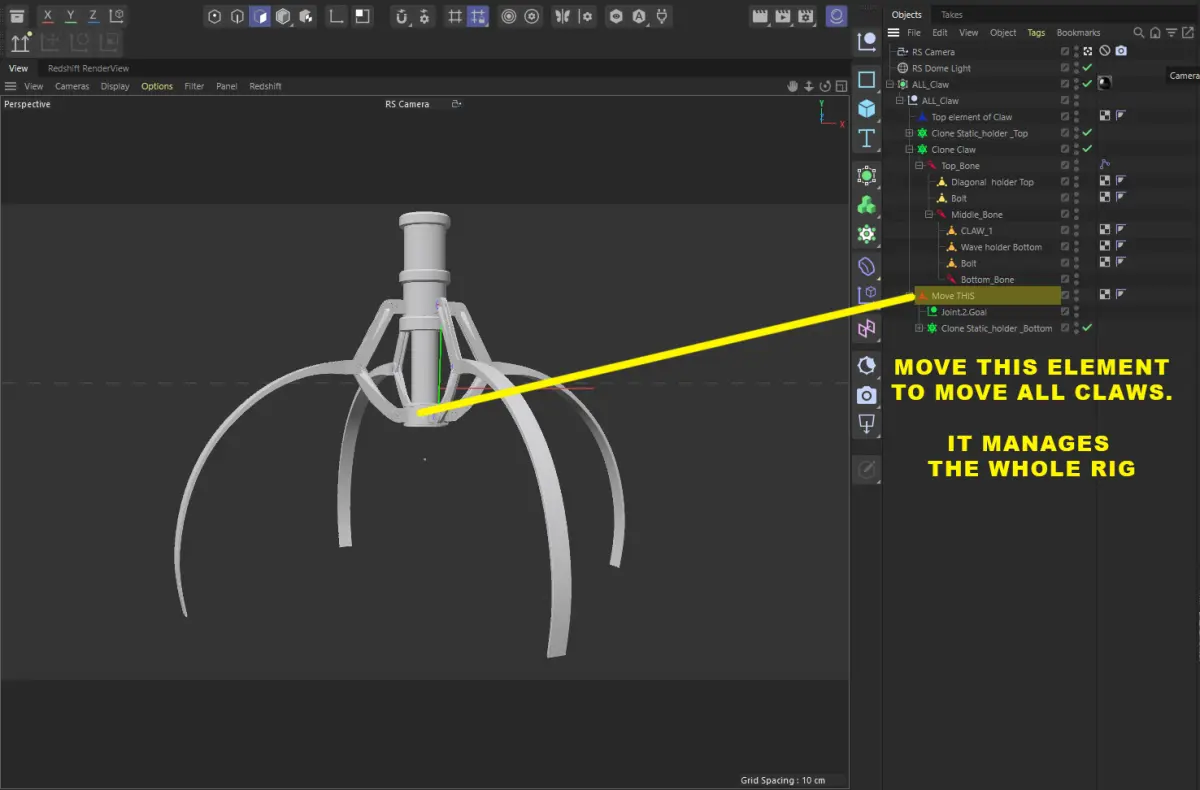Select the Text tool icon in palette
Viewport: 1200px width, 790px height.
pyautogui.click(x=866, y=138)
